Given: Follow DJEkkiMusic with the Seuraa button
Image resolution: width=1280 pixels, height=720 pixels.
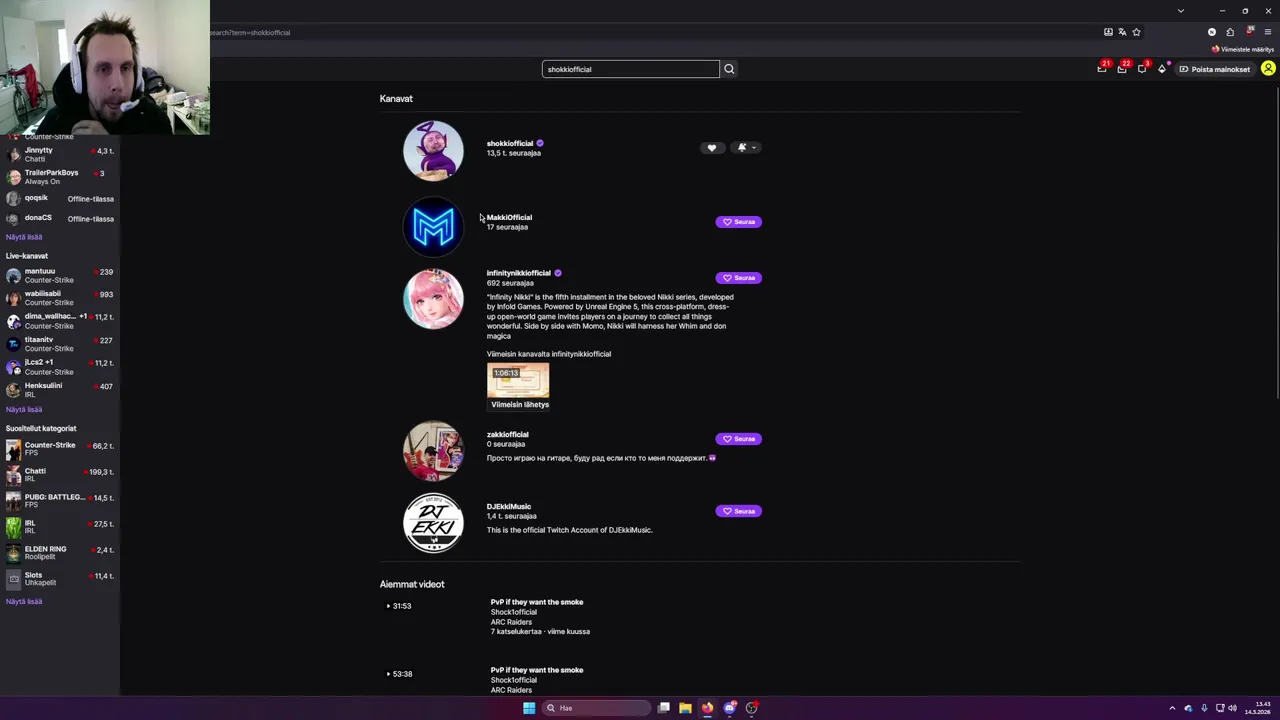Looking at the screenshot, I should pos(739,511).
